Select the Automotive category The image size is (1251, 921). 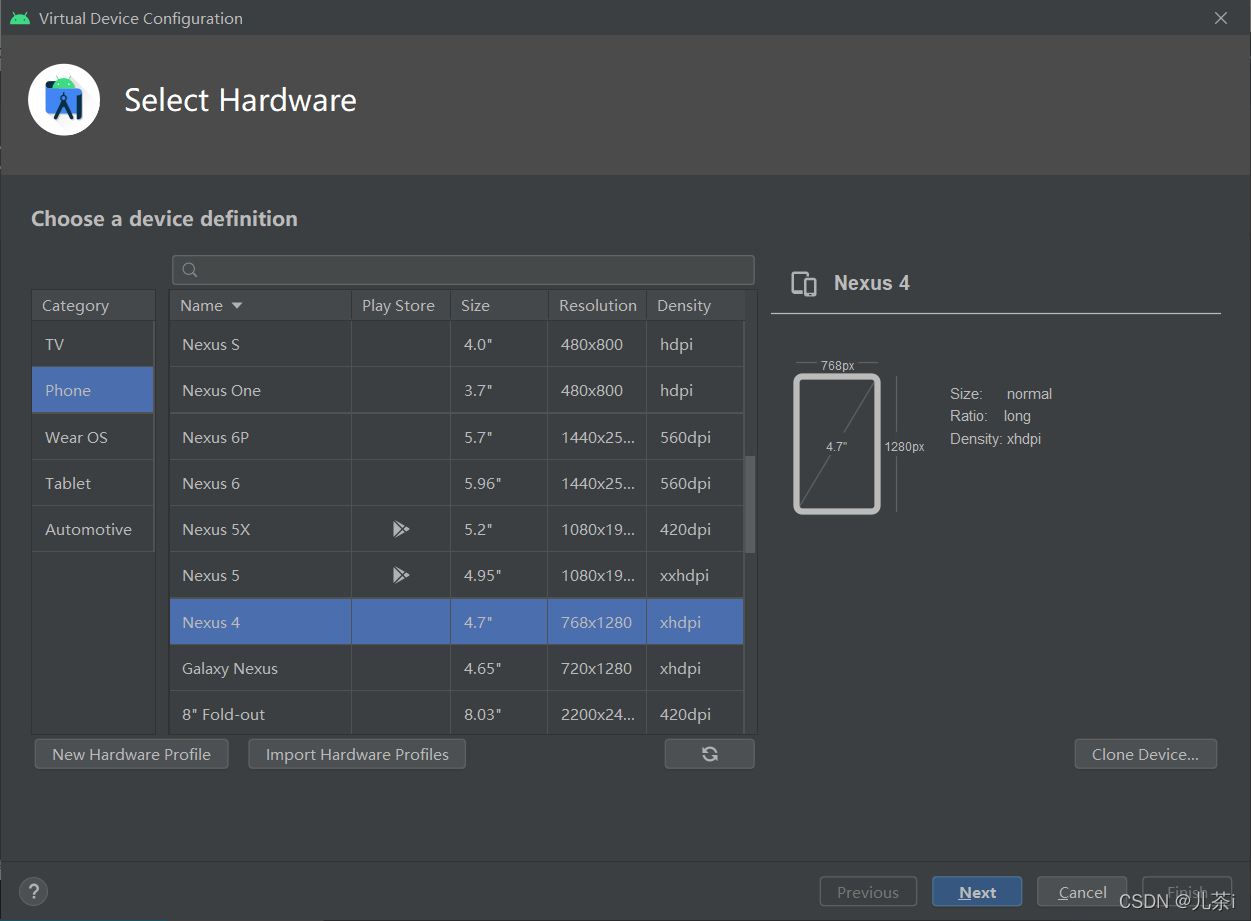click(x=93, y=529)
